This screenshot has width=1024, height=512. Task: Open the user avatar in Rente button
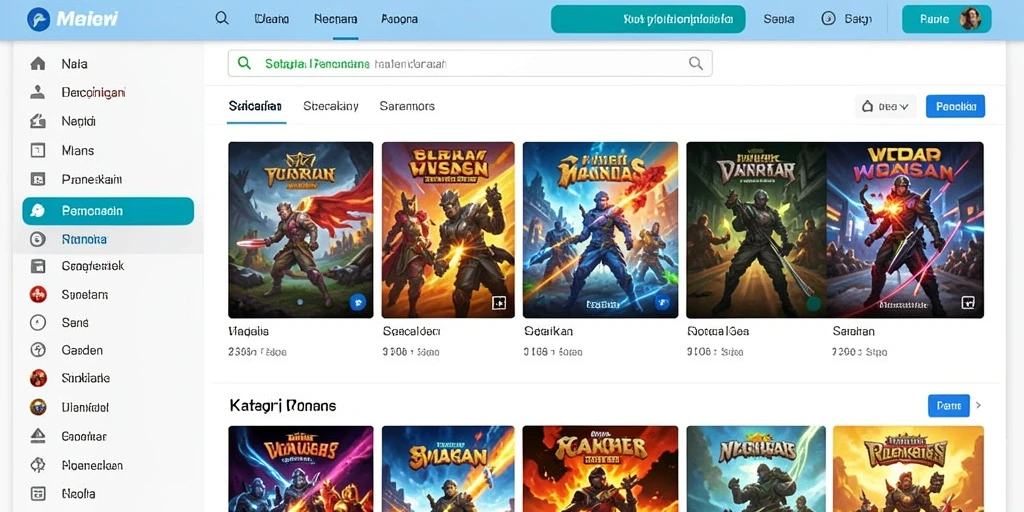click(x=970, y=19)
